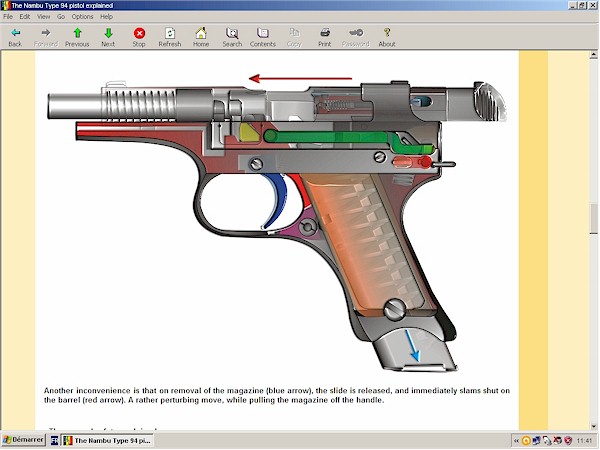
Task: Print the current page
Action: point(325,37)
